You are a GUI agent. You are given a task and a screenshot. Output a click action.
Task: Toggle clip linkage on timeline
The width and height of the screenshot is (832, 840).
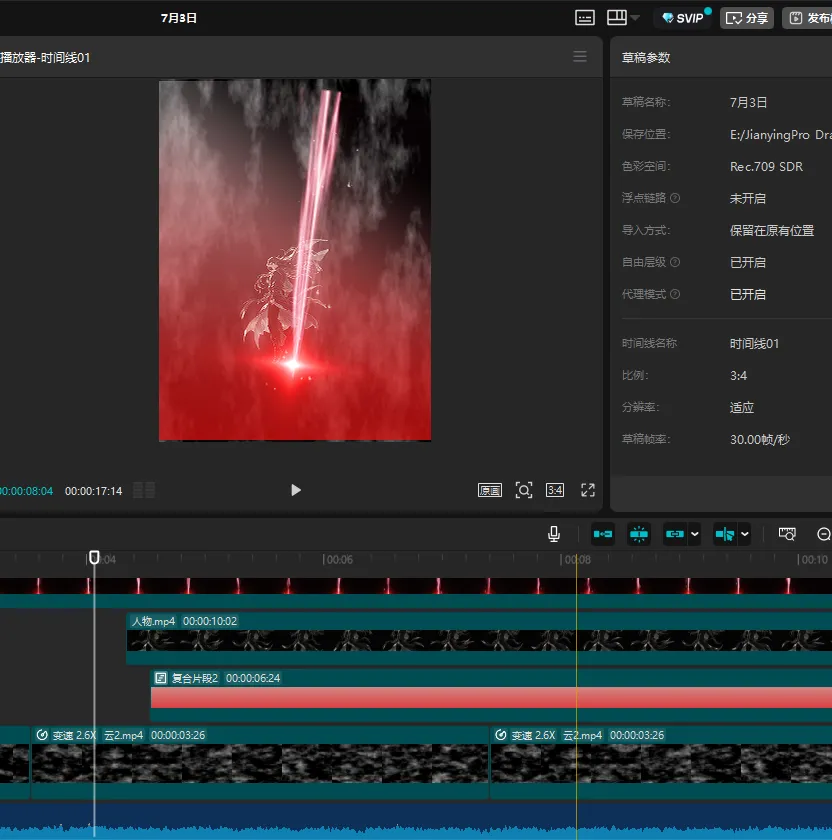tap(674, 534)
